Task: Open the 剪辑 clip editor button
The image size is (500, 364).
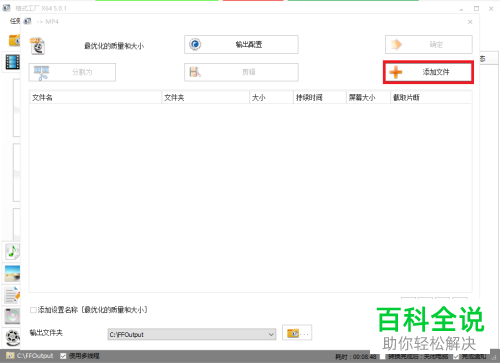Action: [x=241, y=72]
